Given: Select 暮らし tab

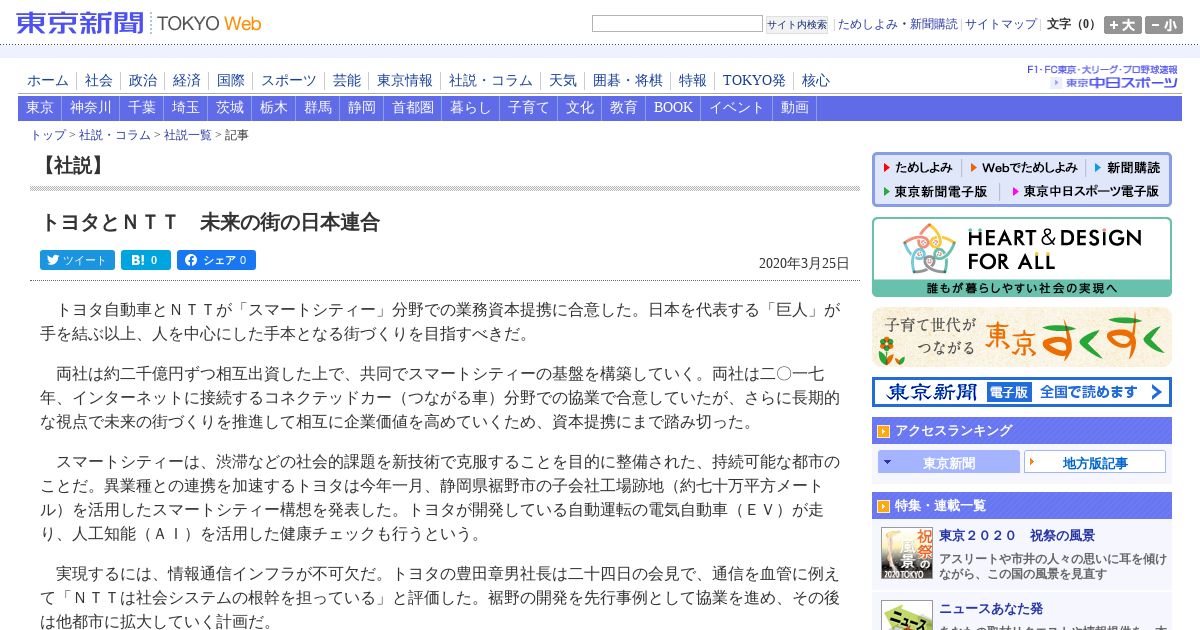Looking at the screenshot, I should (471, 108).
